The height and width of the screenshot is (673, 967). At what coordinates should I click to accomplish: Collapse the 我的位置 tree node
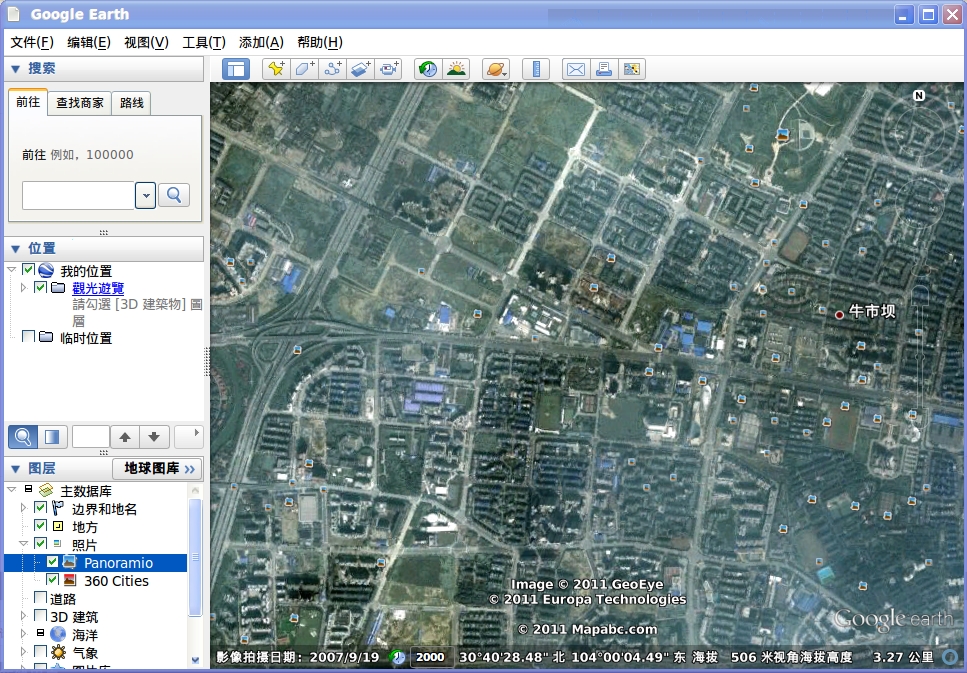12,270
